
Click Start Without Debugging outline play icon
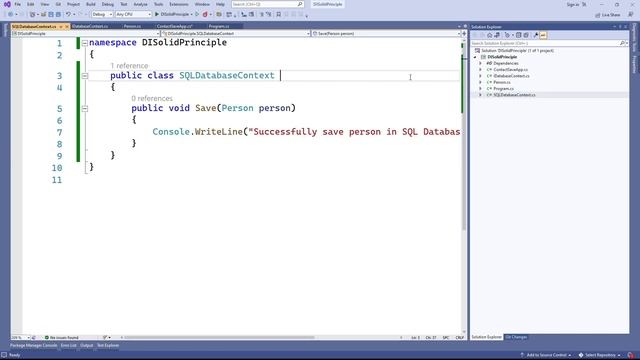click(x=197, y=14)
